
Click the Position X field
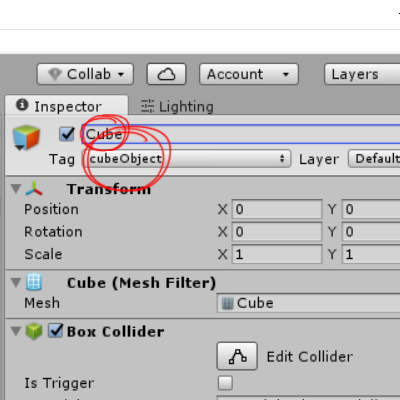[x=277, y=209]
